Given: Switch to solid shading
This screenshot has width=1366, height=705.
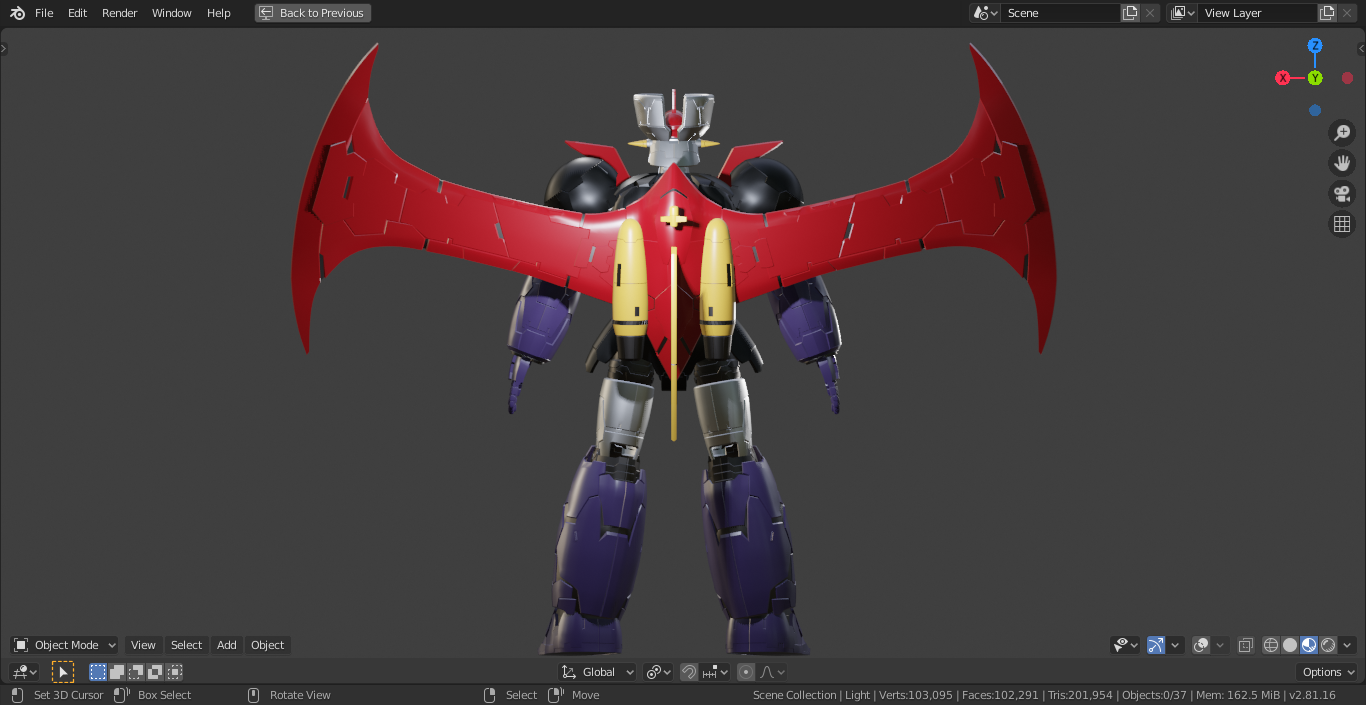Looking at the screenshot, I should click(x=1290, y=645).
